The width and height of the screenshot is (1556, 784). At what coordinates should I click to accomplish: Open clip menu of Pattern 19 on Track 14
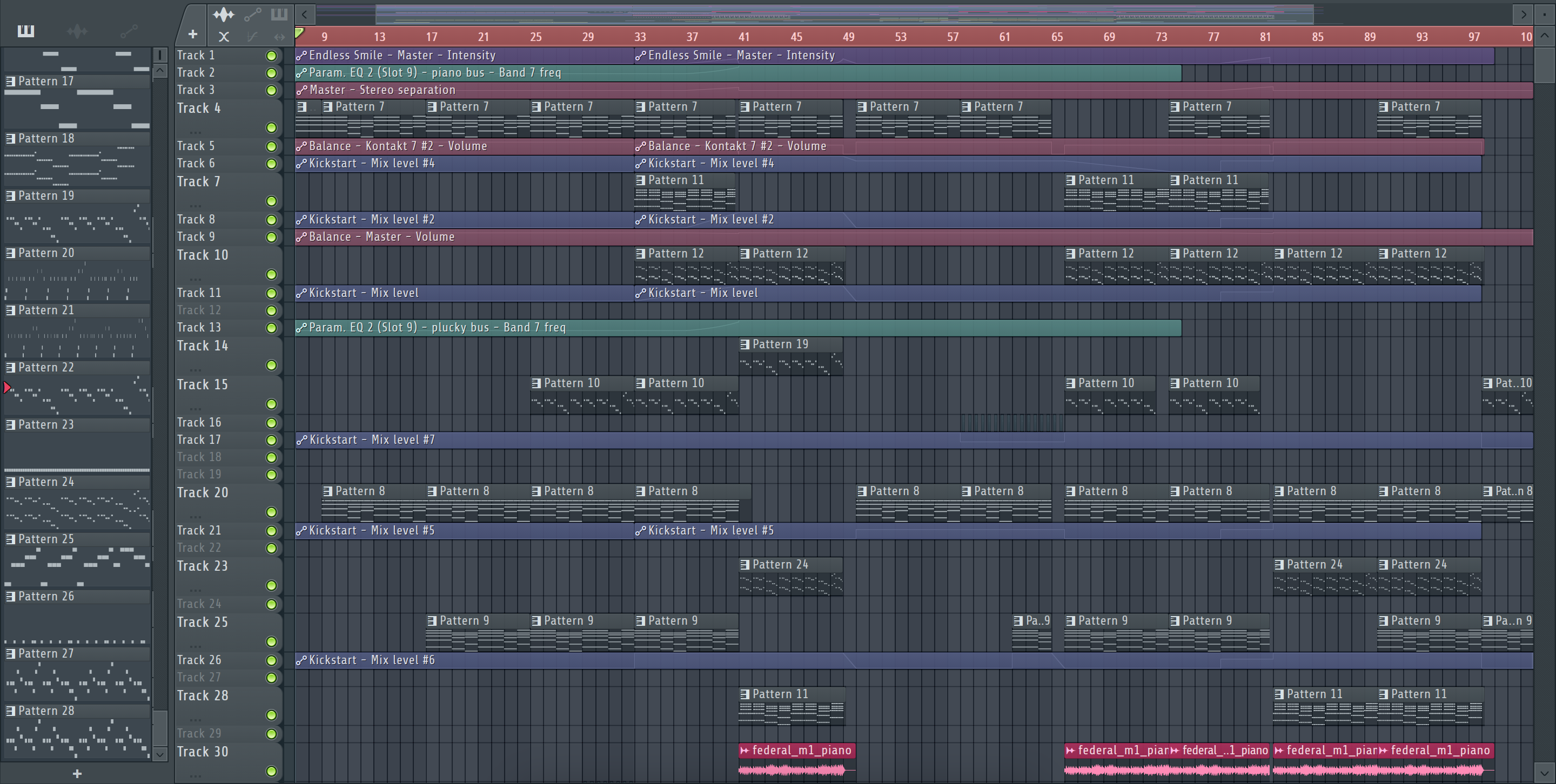pos(745,344)
